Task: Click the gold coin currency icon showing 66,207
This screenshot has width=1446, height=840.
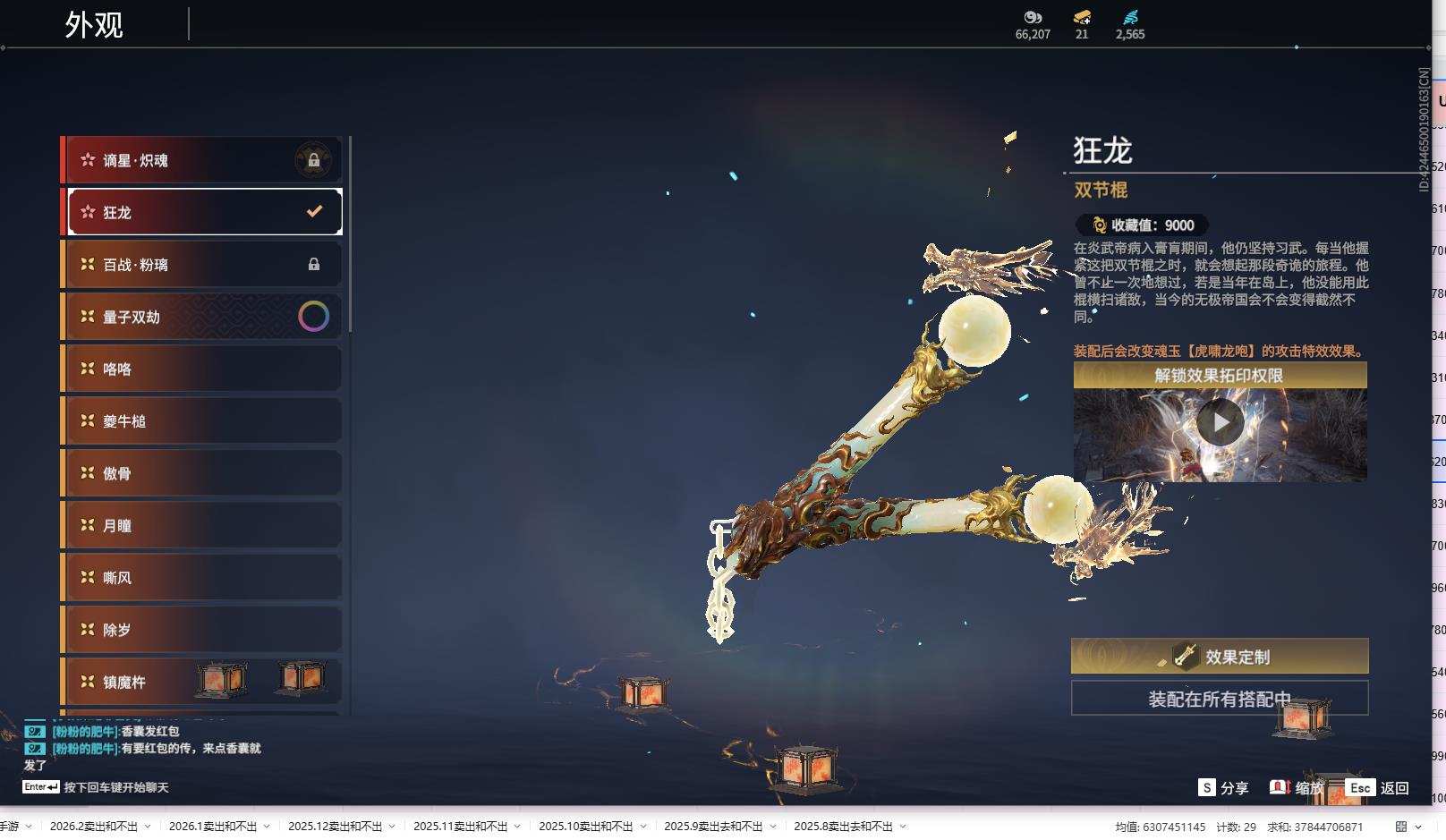Action: pos(1032,16)
